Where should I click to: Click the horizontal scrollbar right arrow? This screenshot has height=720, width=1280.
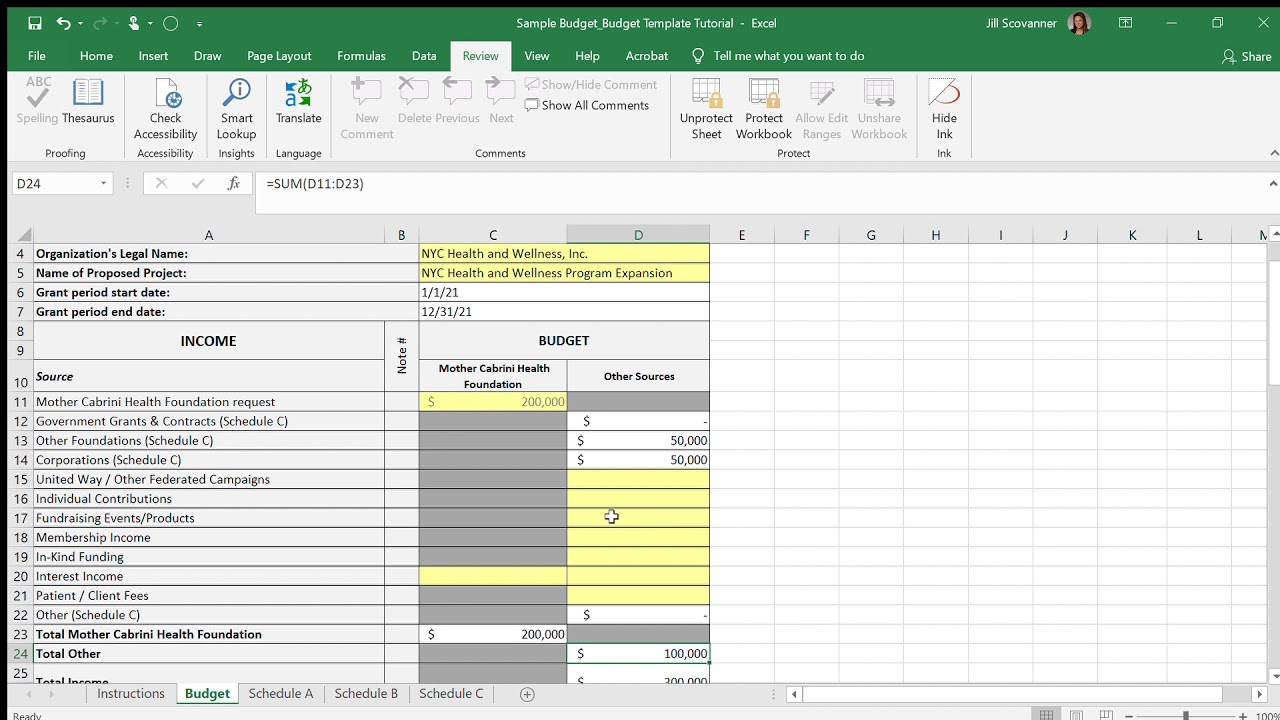point(1259,694)
